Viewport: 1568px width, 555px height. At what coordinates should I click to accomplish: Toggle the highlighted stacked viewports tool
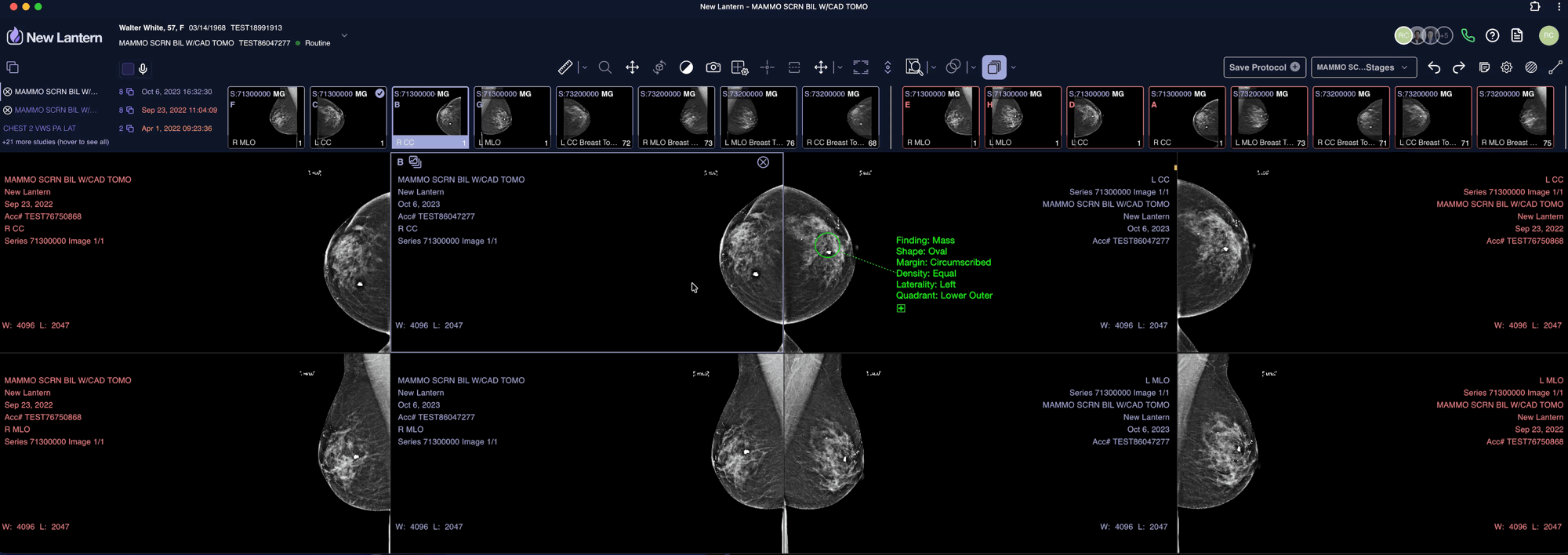[994, 67]
